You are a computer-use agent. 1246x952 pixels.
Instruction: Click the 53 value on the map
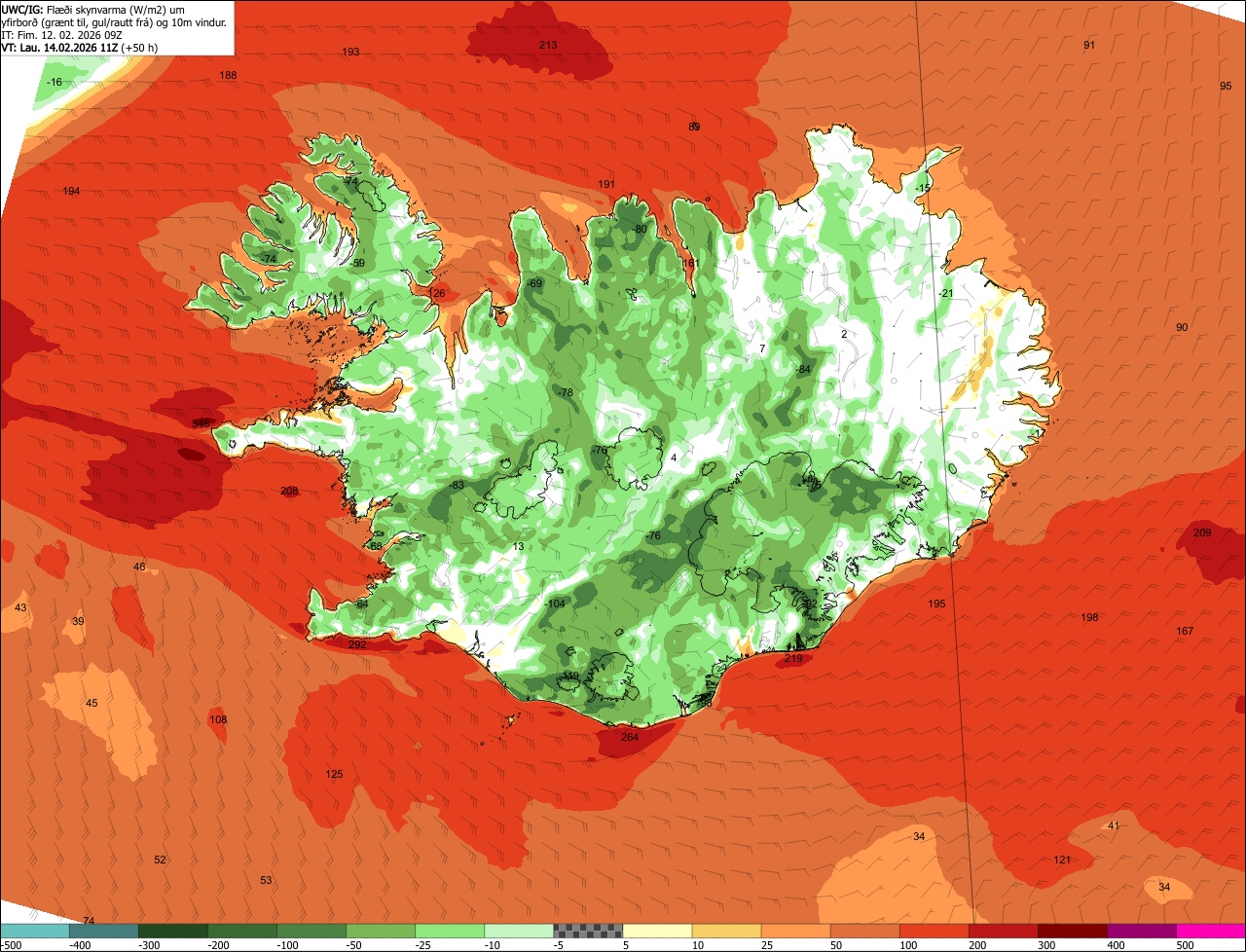[x=266, y=880]
